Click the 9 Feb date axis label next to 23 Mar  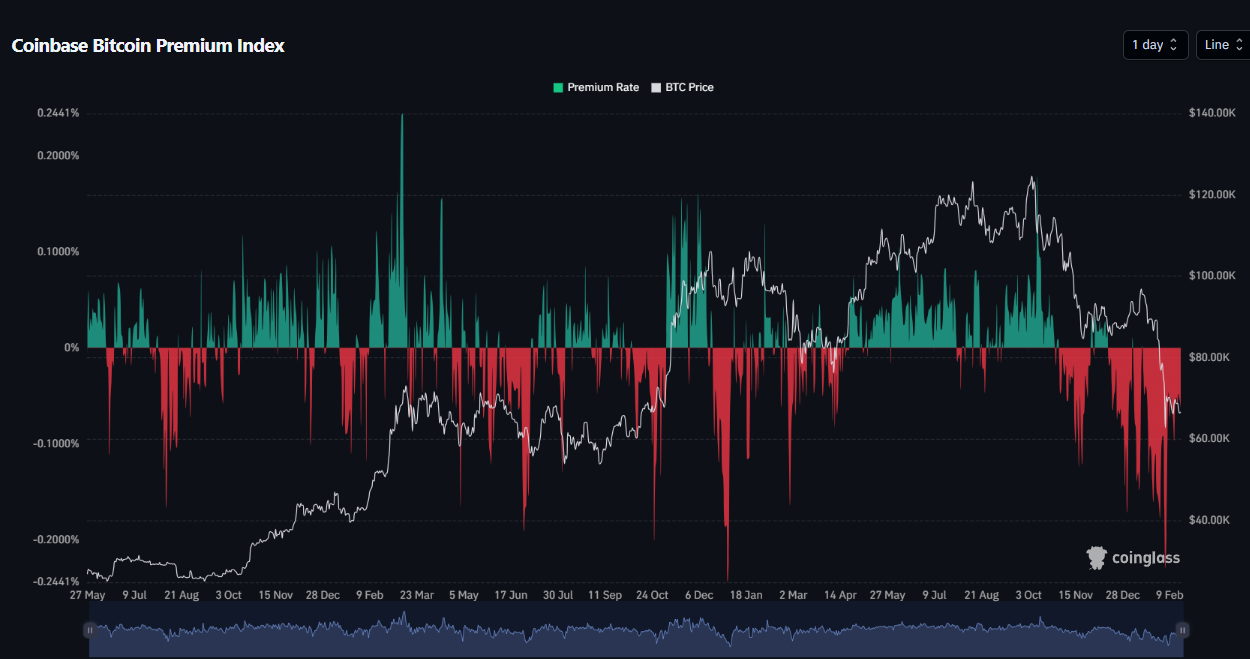pyautogui.click(x=369, y=595)
